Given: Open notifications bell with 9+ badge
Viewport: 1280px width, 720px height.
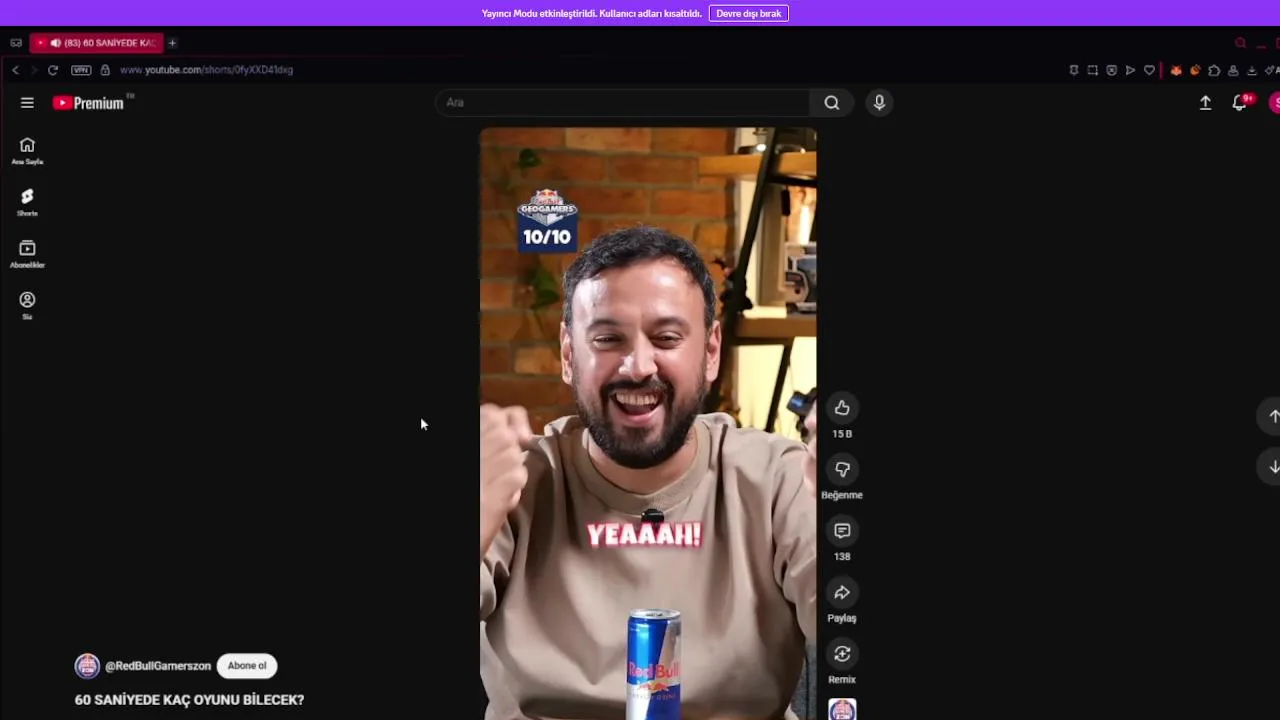Looking at the screenshot, I should pyautogui.click(x=1240, y=102).
